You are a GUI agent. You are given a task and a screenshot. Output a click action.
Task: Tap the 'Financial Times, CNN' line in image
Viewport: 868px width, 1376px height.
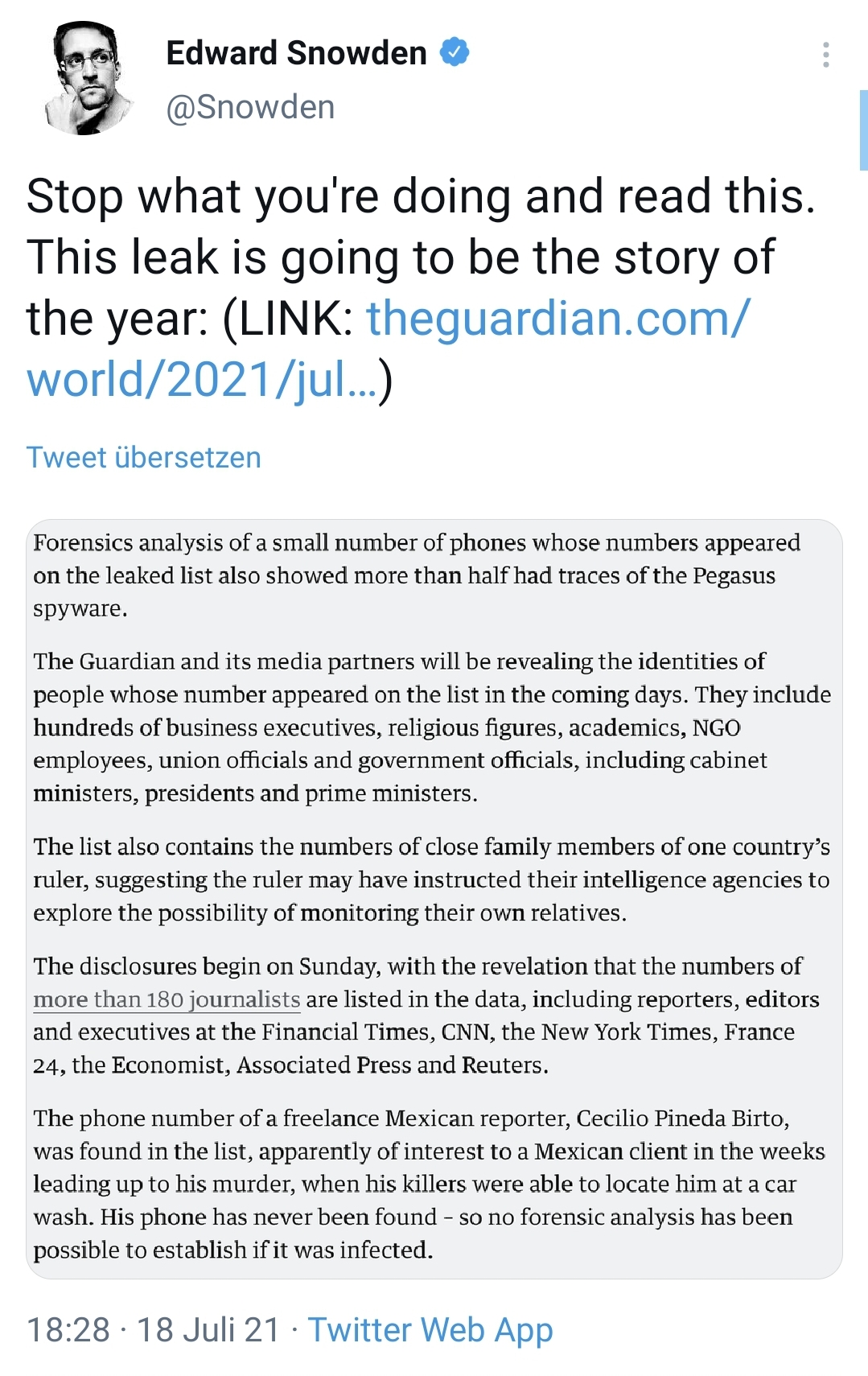click(413, 1032)
